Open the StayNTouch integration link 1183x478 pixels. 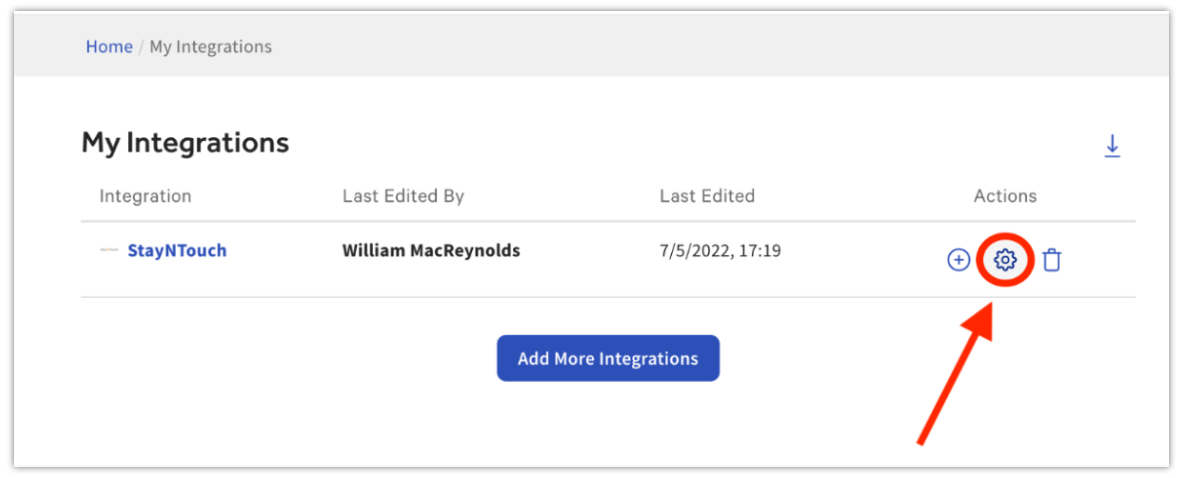[x=177, y=251]
